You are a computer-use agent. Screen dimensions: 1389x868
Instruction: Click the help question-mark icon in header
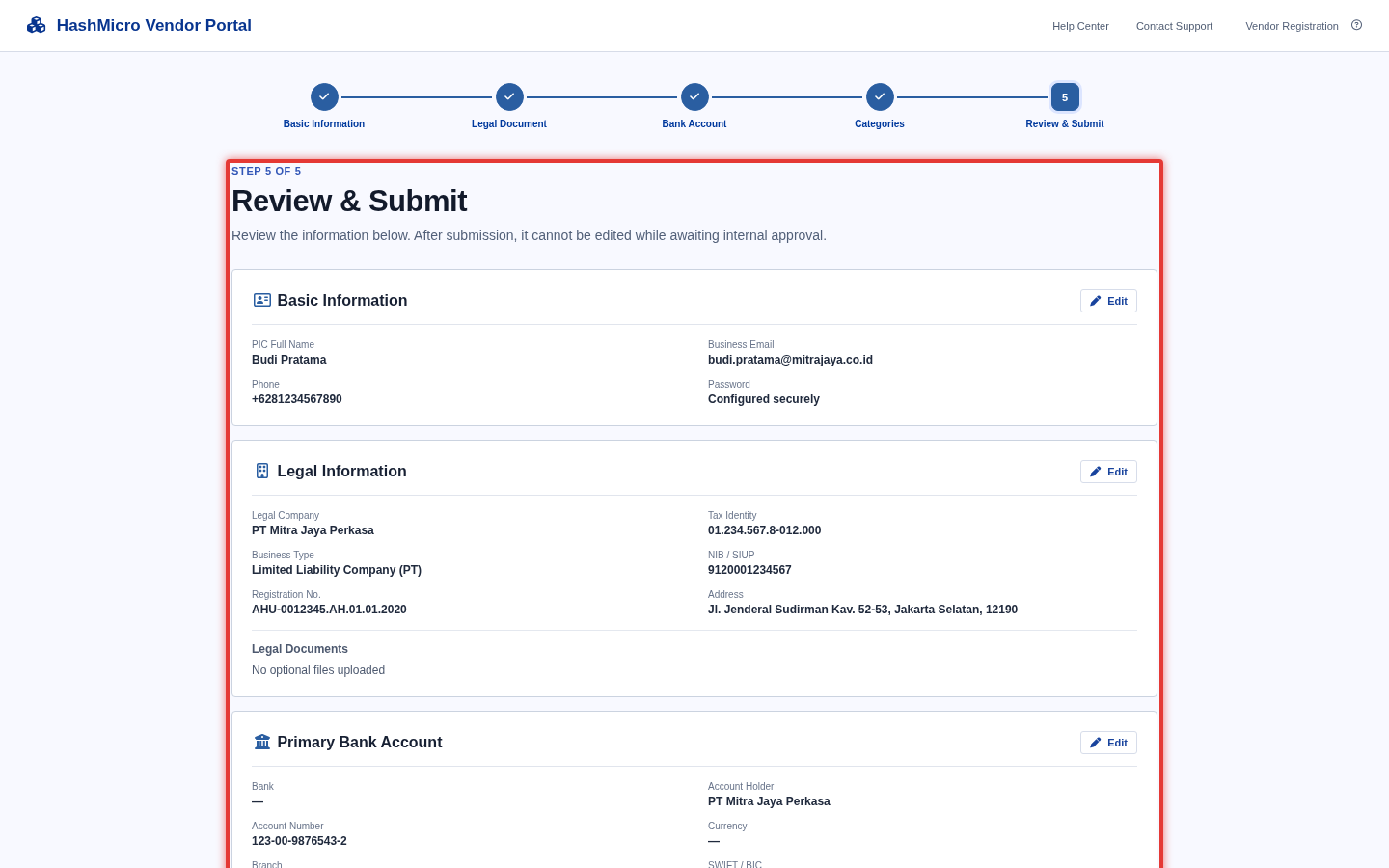point(1356,25)
